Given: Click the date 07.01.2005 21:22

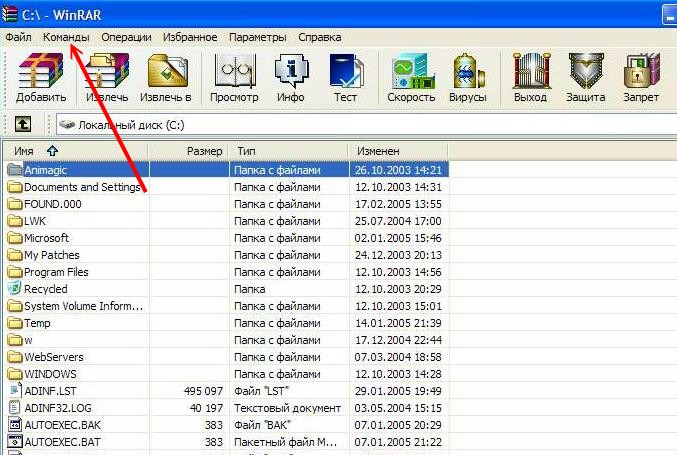Looking at the screenshot, I should pyautogui.click(x=399, y=442).
